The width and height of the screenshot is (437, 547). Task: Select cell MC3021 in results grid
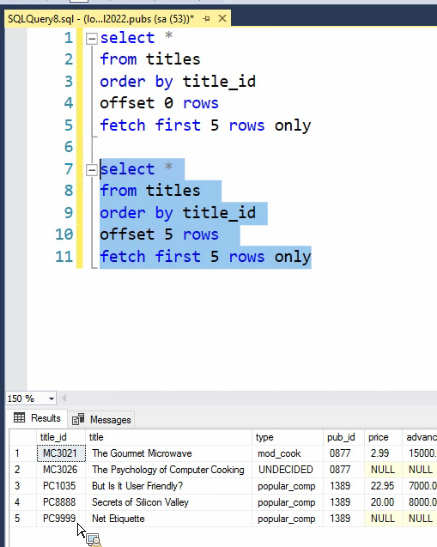61,453
